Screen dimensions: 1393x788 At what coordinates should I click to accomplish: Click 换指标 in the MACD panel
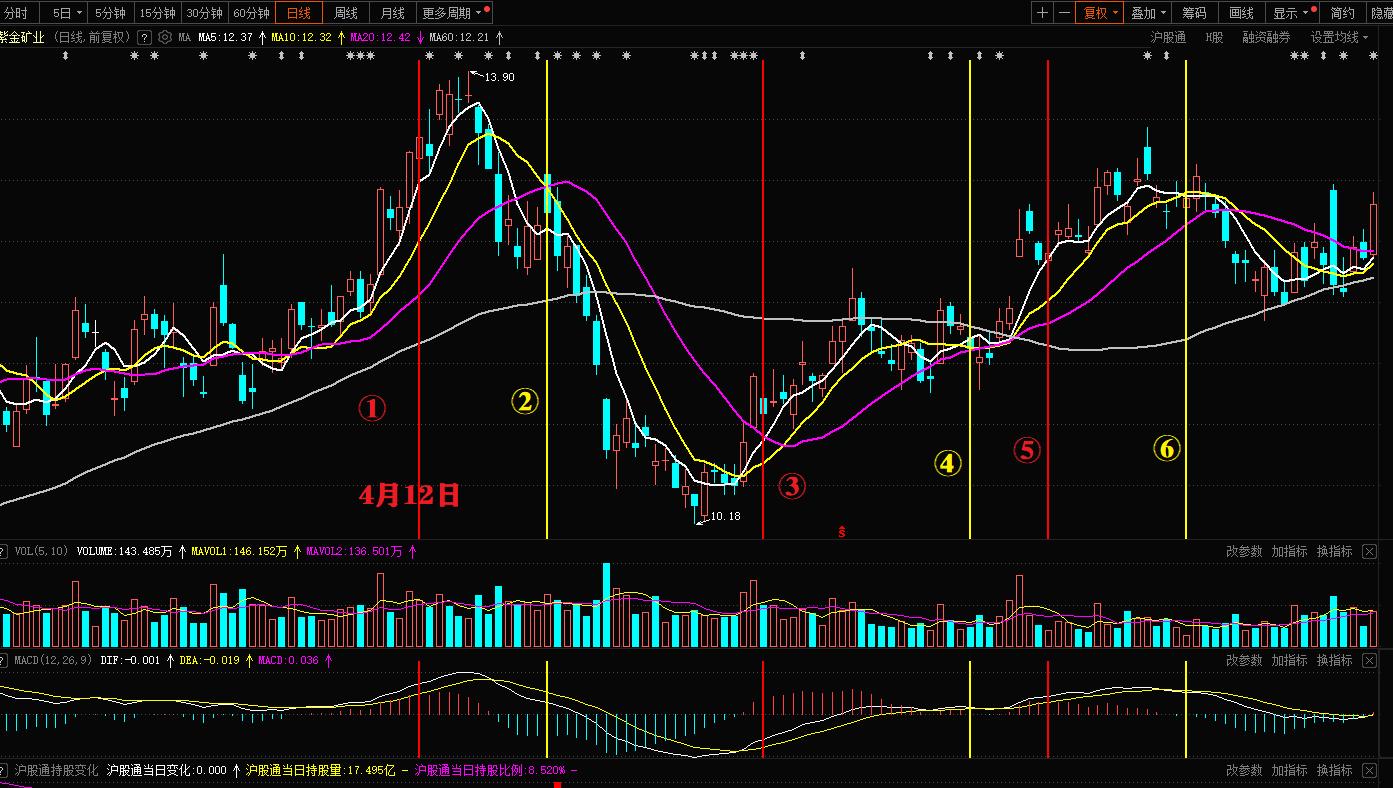click(1334, 660)
